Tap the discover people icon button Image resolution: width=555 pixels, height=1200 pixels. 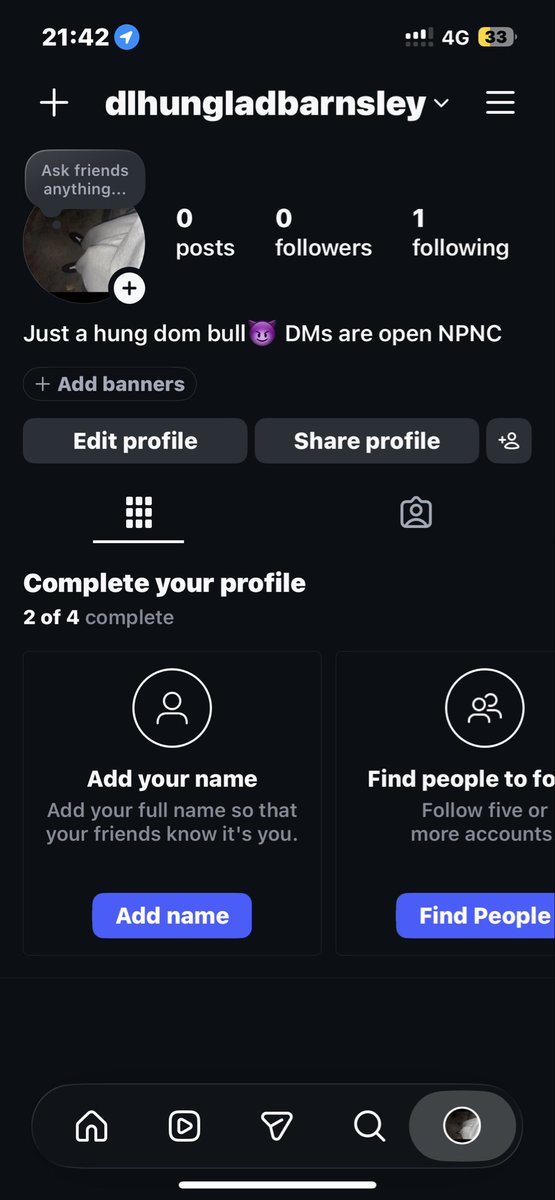509,441
